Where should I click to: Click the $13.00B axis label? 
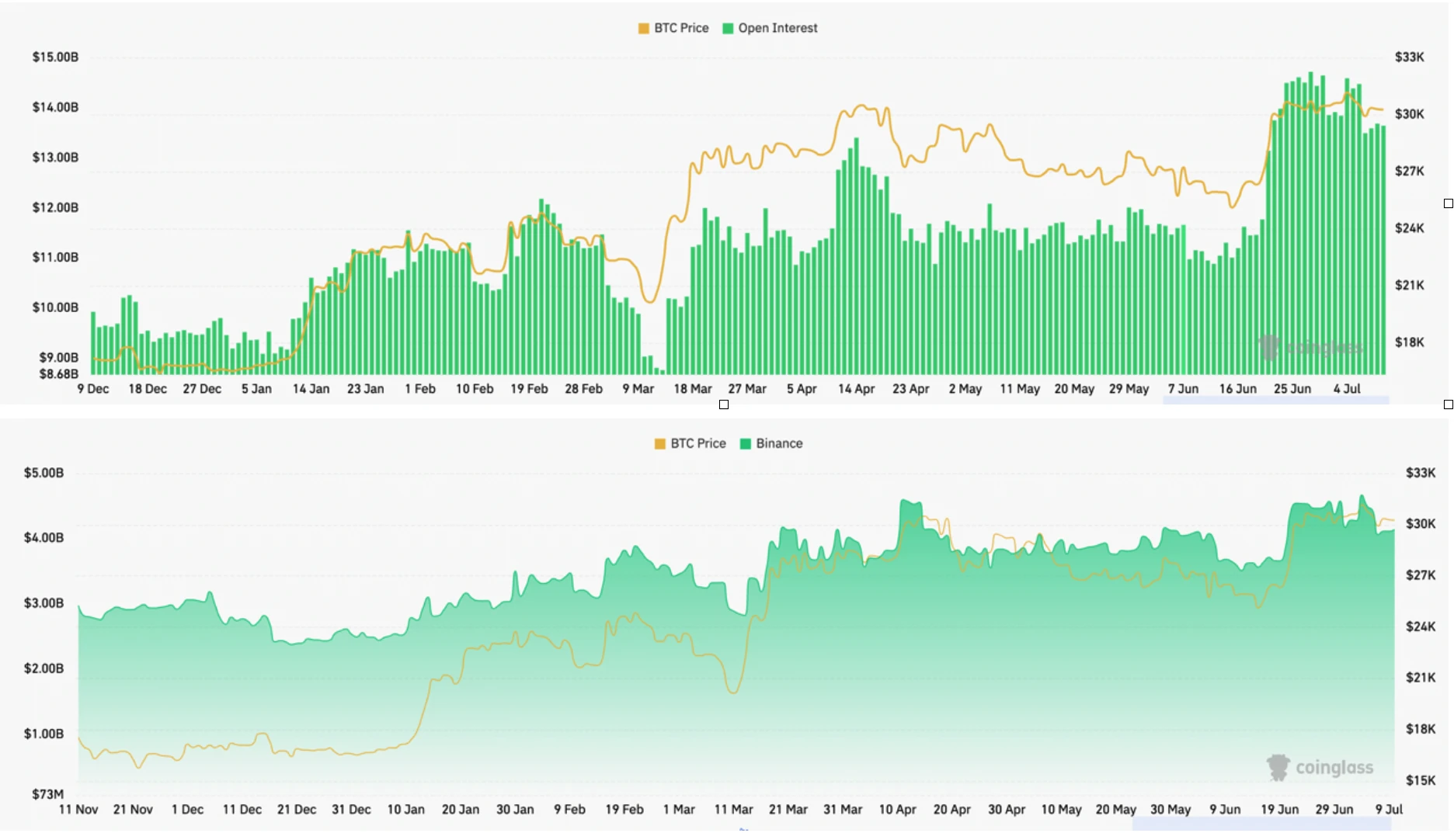coord(55,157)
